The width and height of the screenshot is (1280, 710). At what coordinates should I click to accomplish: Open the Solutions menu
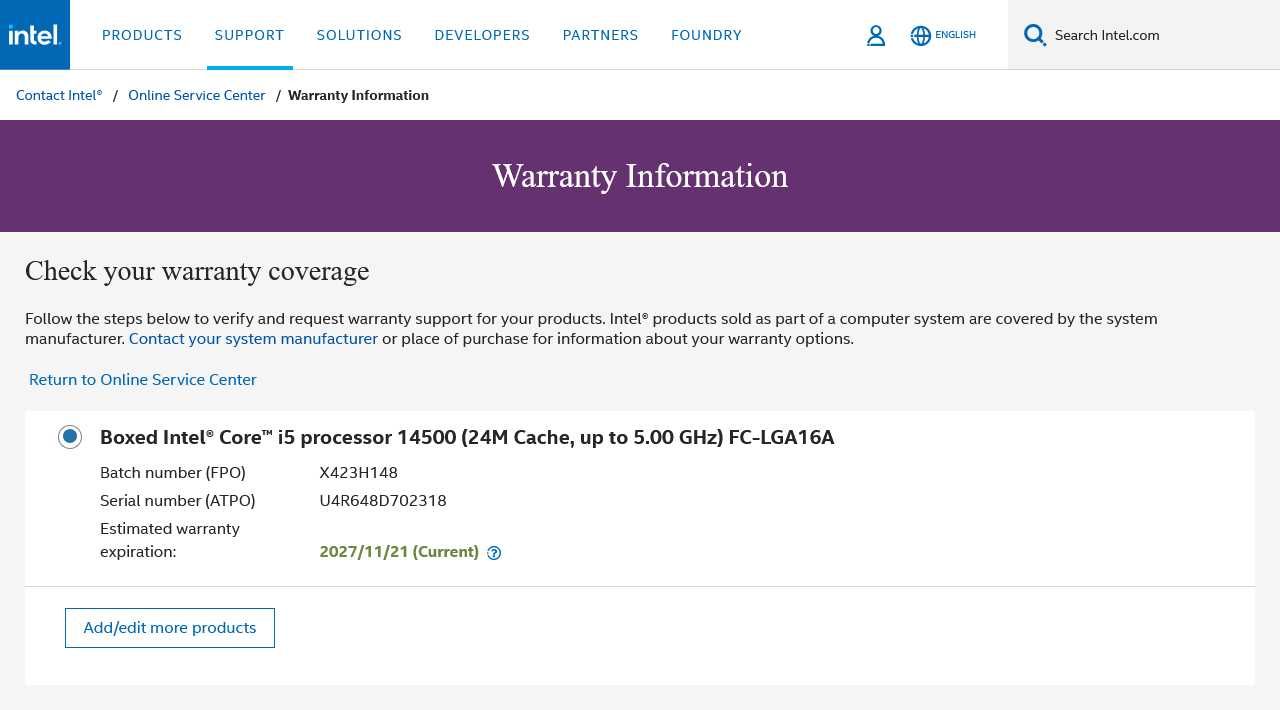coord(359,35)
